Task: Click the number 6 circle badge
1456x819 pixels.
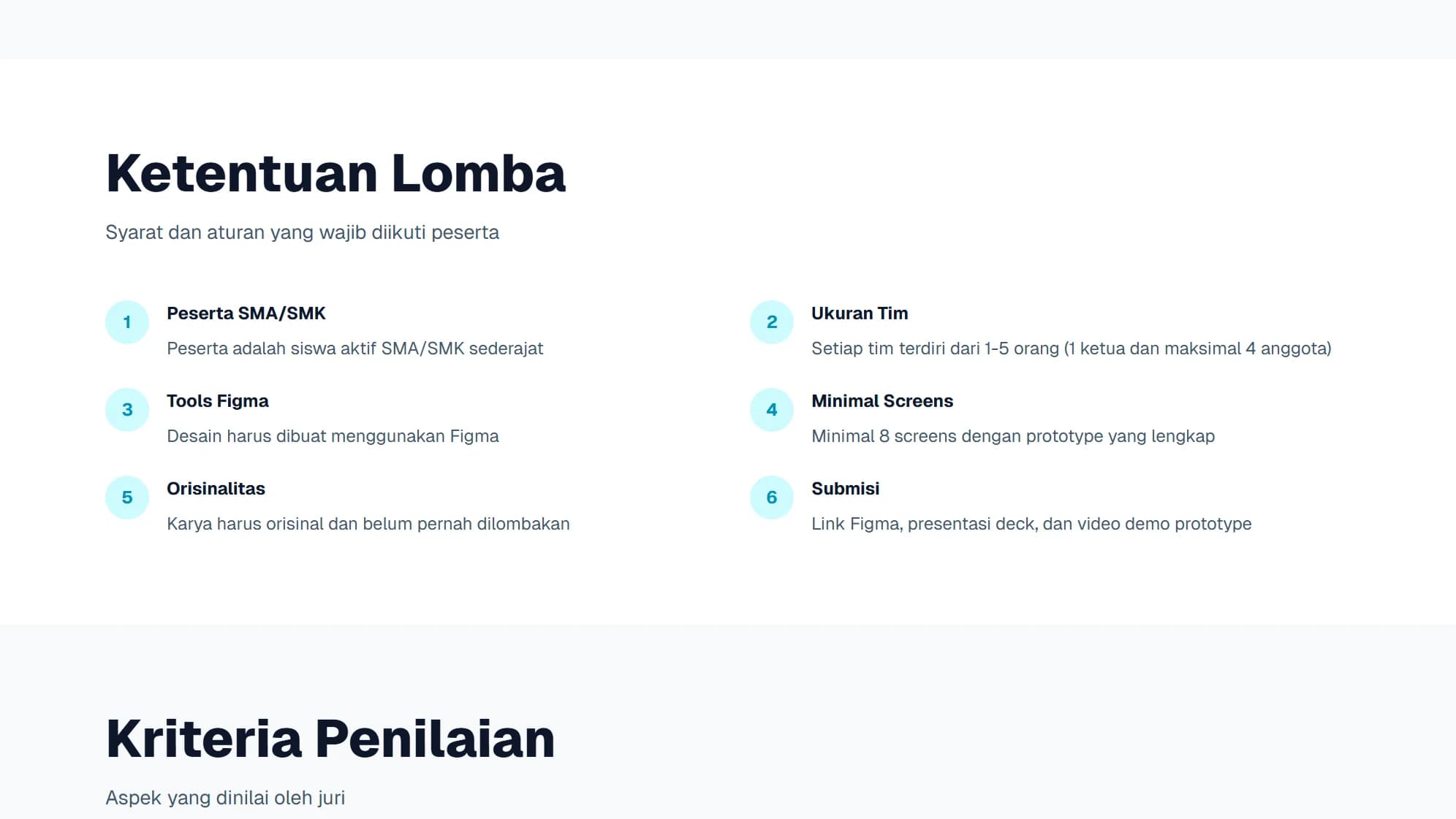Action: tap(772, 498)
